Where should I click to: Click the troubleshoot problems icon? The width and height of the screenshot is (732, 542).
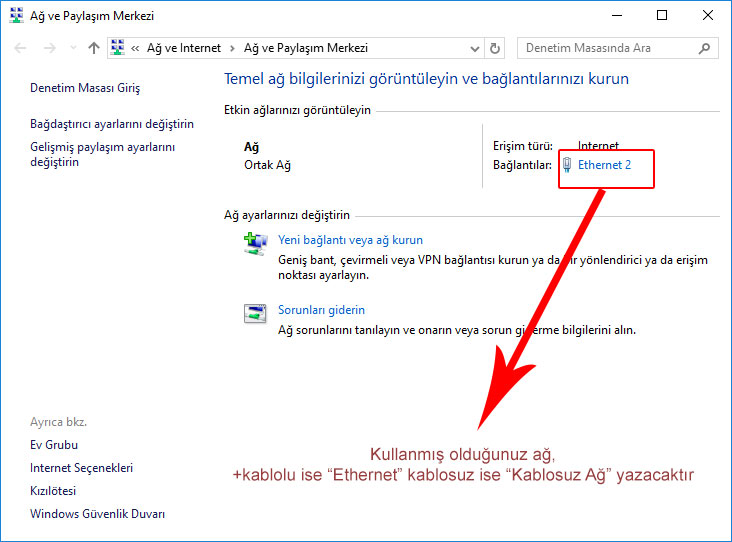tap(256, 313)
